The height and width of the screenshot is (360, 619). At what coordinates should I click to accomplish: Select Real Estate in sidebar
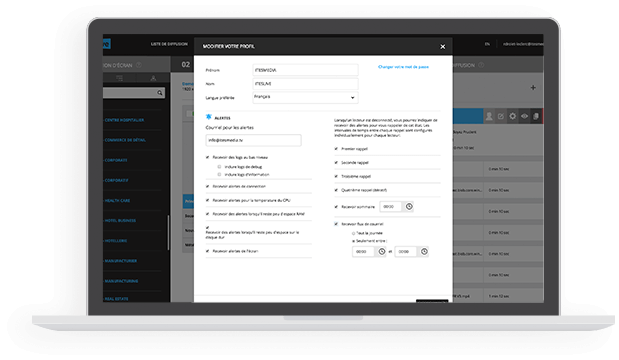116,299
